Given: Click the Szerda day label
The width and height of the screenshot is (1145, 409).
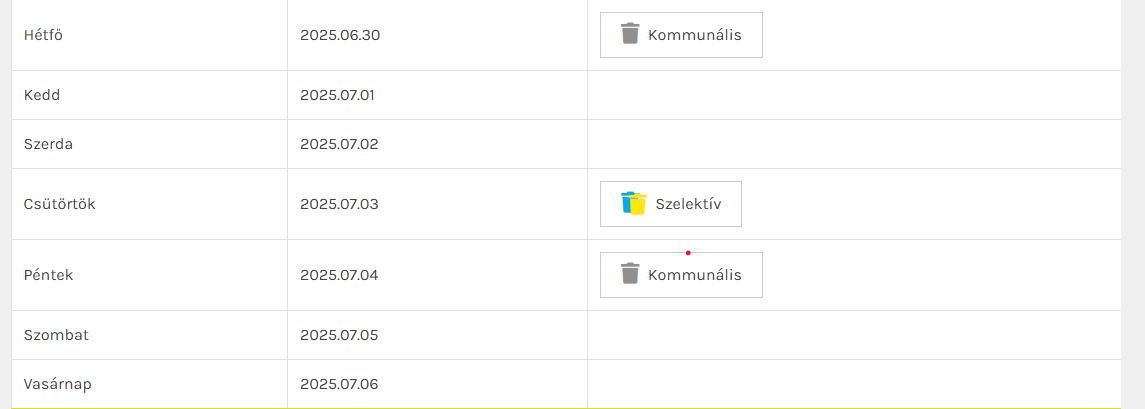Looking at the screenshot, I should coord(48,144).
